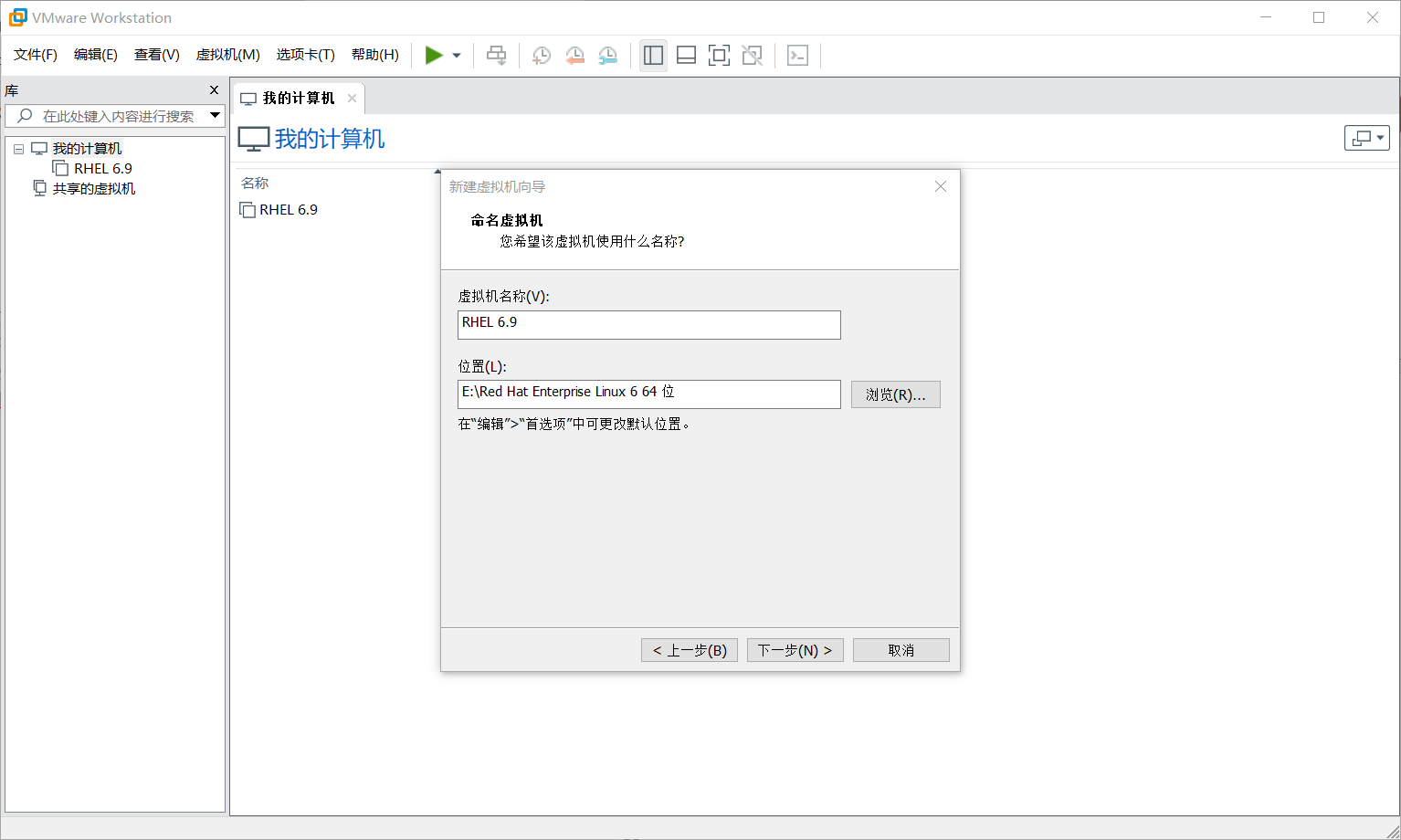Image resolution: width=1401 pixels, height=840 pixels.
Task: Open the 编辑(E) menu
Action: point(96,55)
